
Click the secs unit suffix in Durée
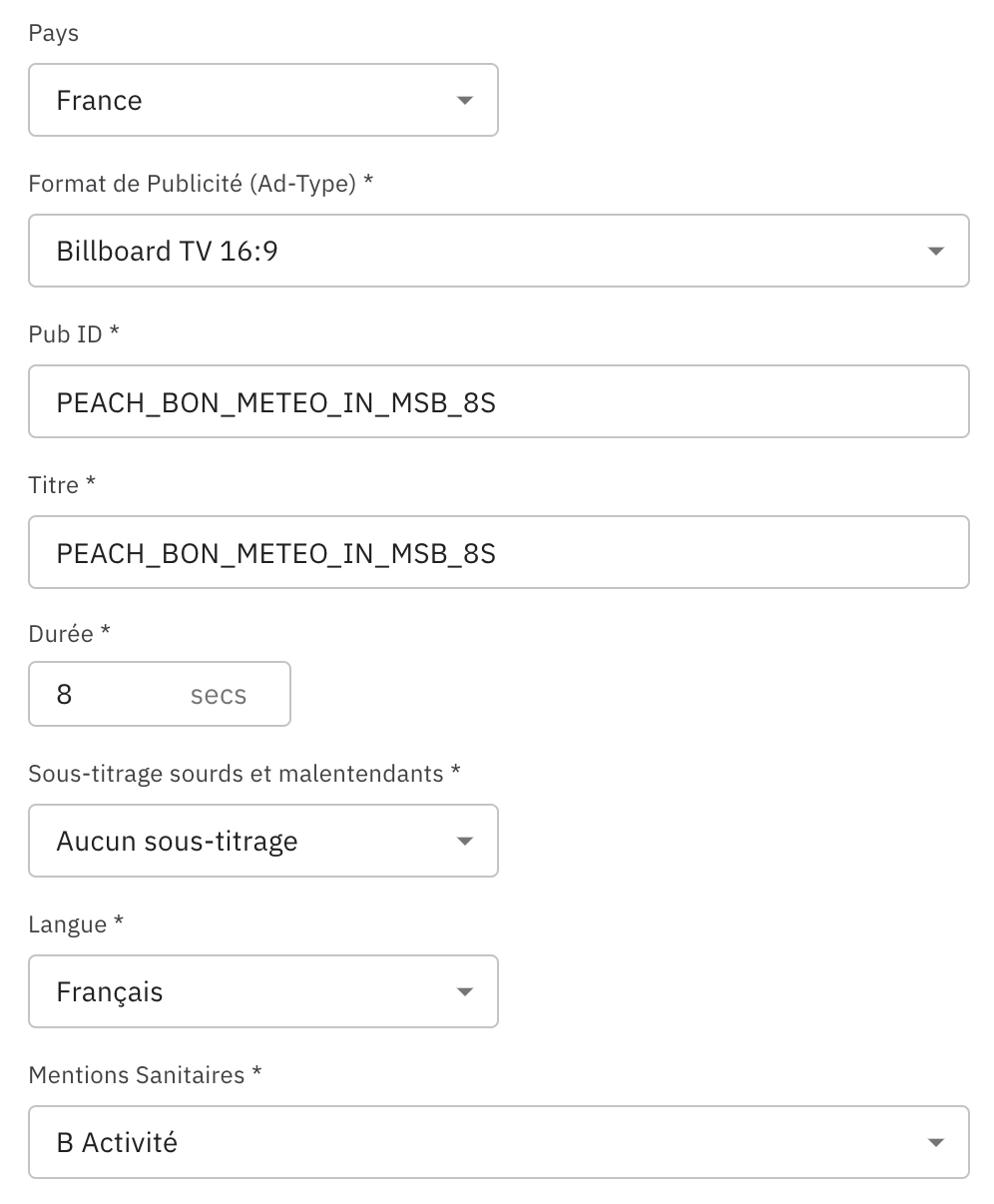point(219,695)
